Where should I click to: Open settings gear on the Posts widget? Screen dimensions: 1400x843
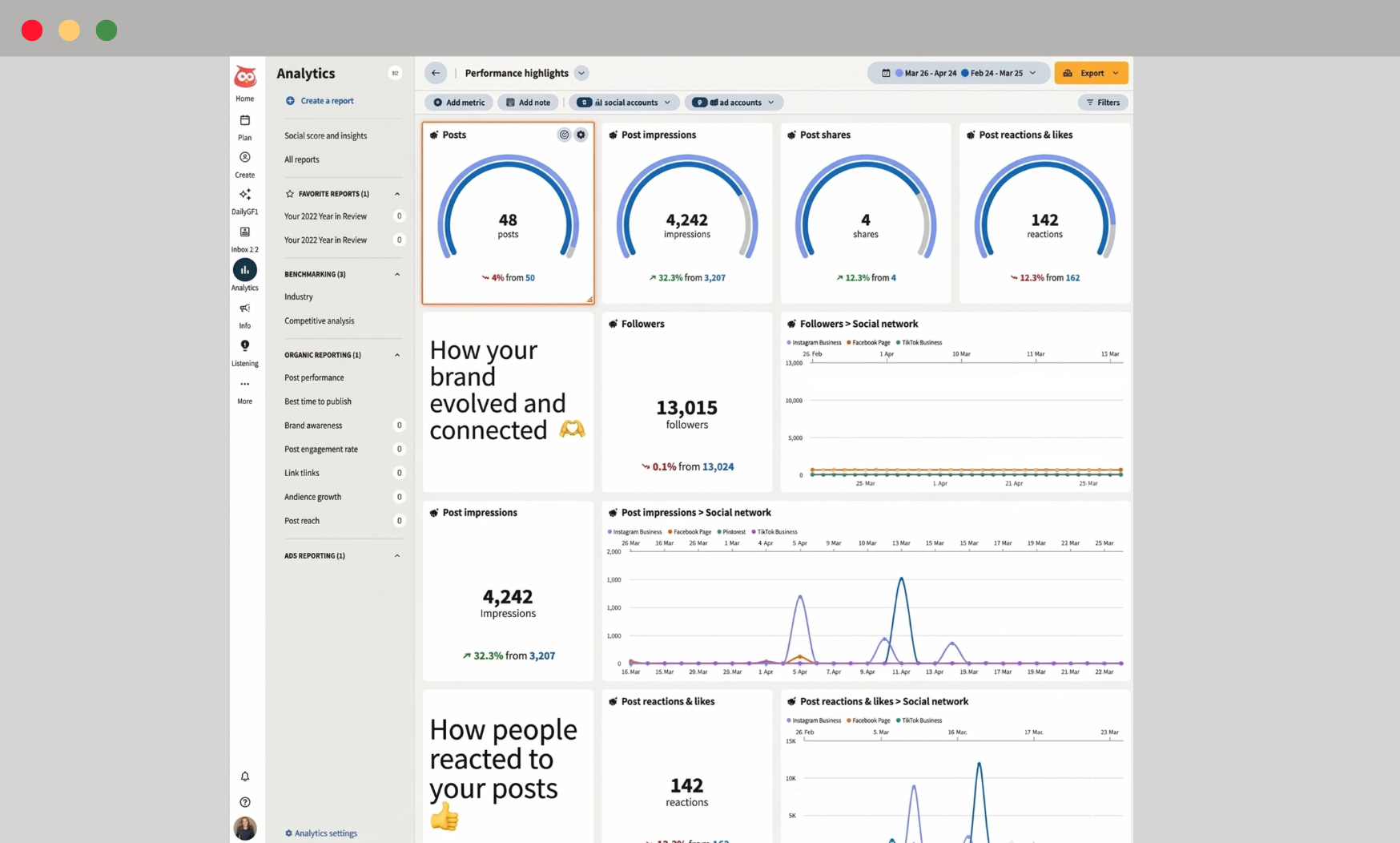(581, 135)
